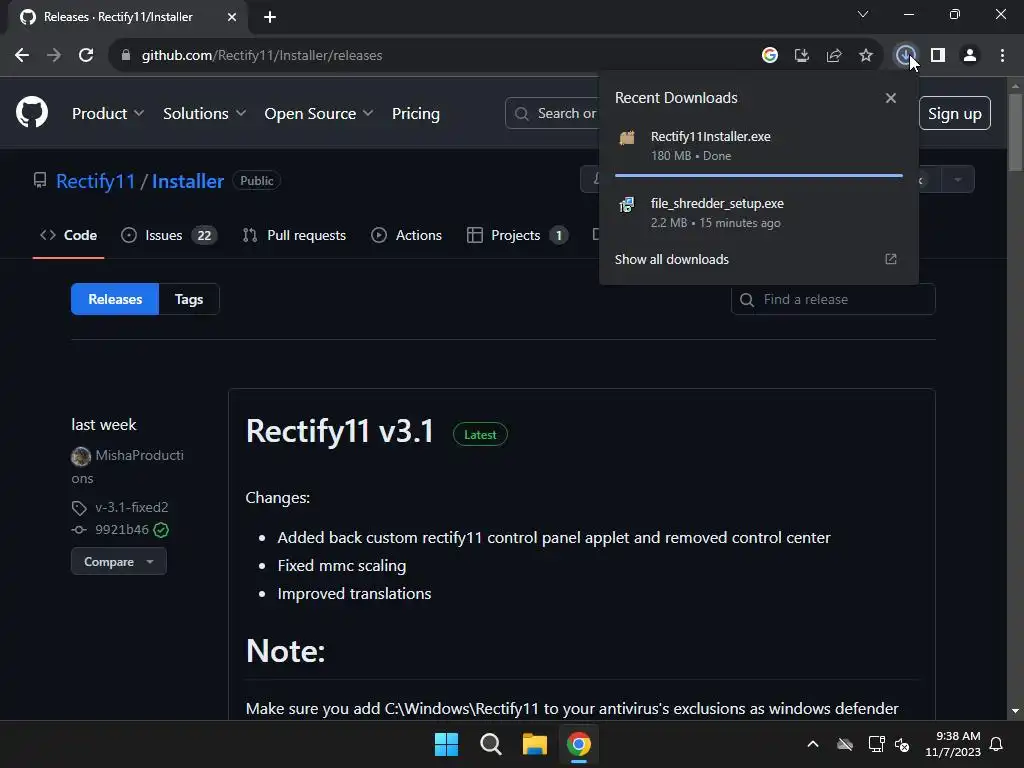Open the Pricing page
Screen dimensions: 1024x768
(x=415, y=114)
